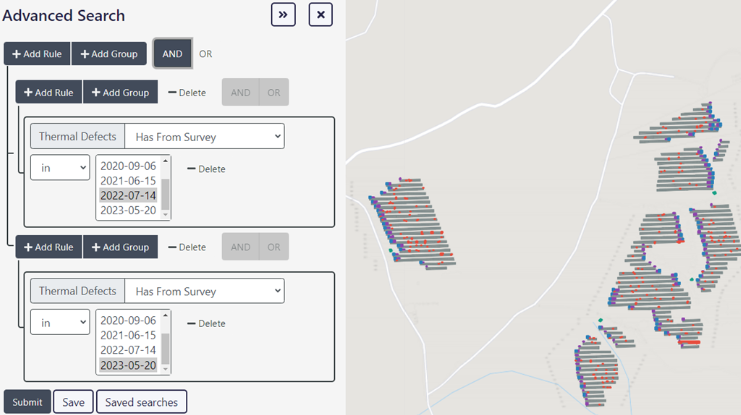Open first Has From Survey dropdown
The height and width of the screenshot is (415, 741).
pyautogui.click(x=204, y=137)
